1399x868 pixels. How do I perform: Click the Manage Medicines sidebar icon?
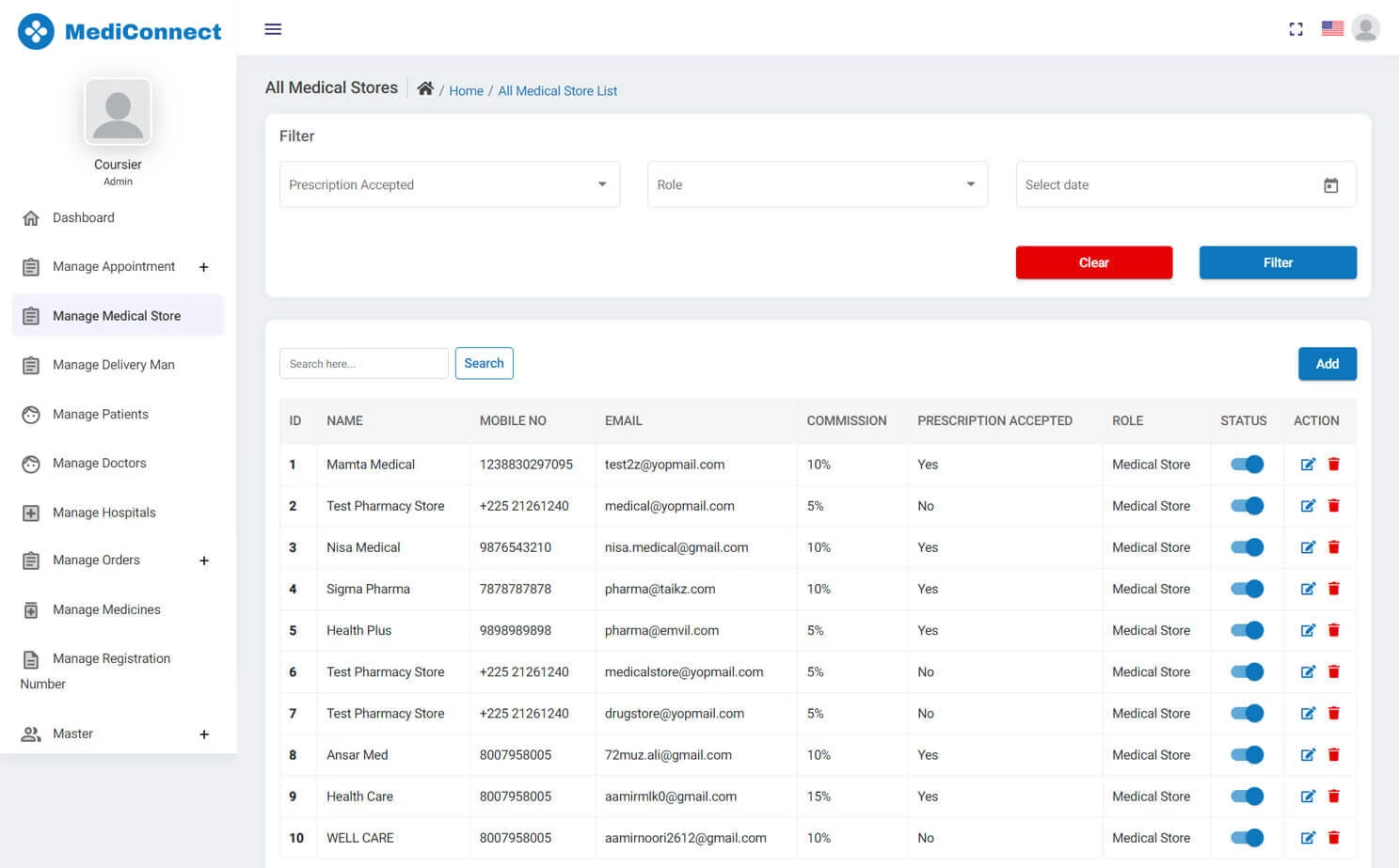(x=31, y=609)
